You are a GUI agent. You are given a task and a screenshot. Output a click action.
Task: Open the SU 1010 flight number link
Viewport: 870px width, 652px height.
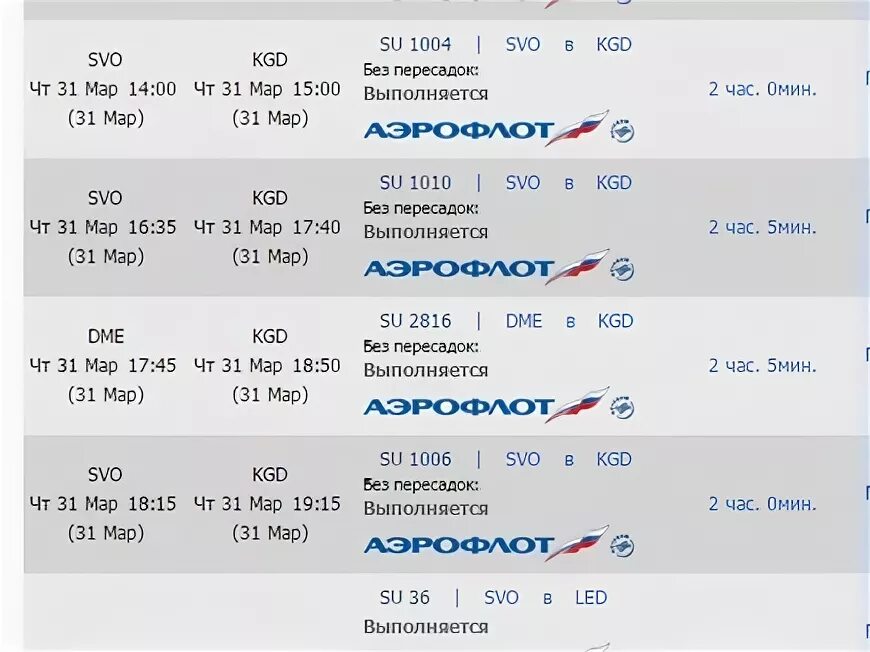[x=416, y=183]
